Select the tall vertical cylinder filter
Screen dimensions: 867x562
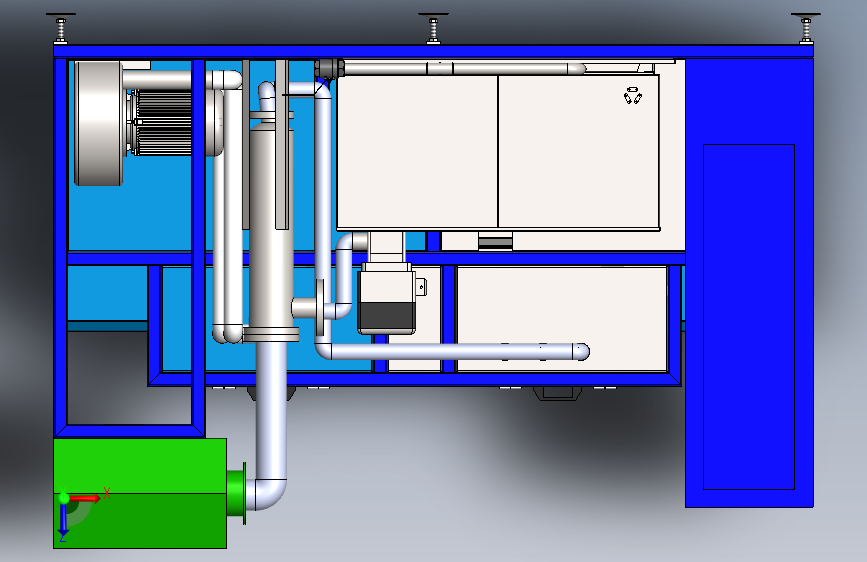271,227
